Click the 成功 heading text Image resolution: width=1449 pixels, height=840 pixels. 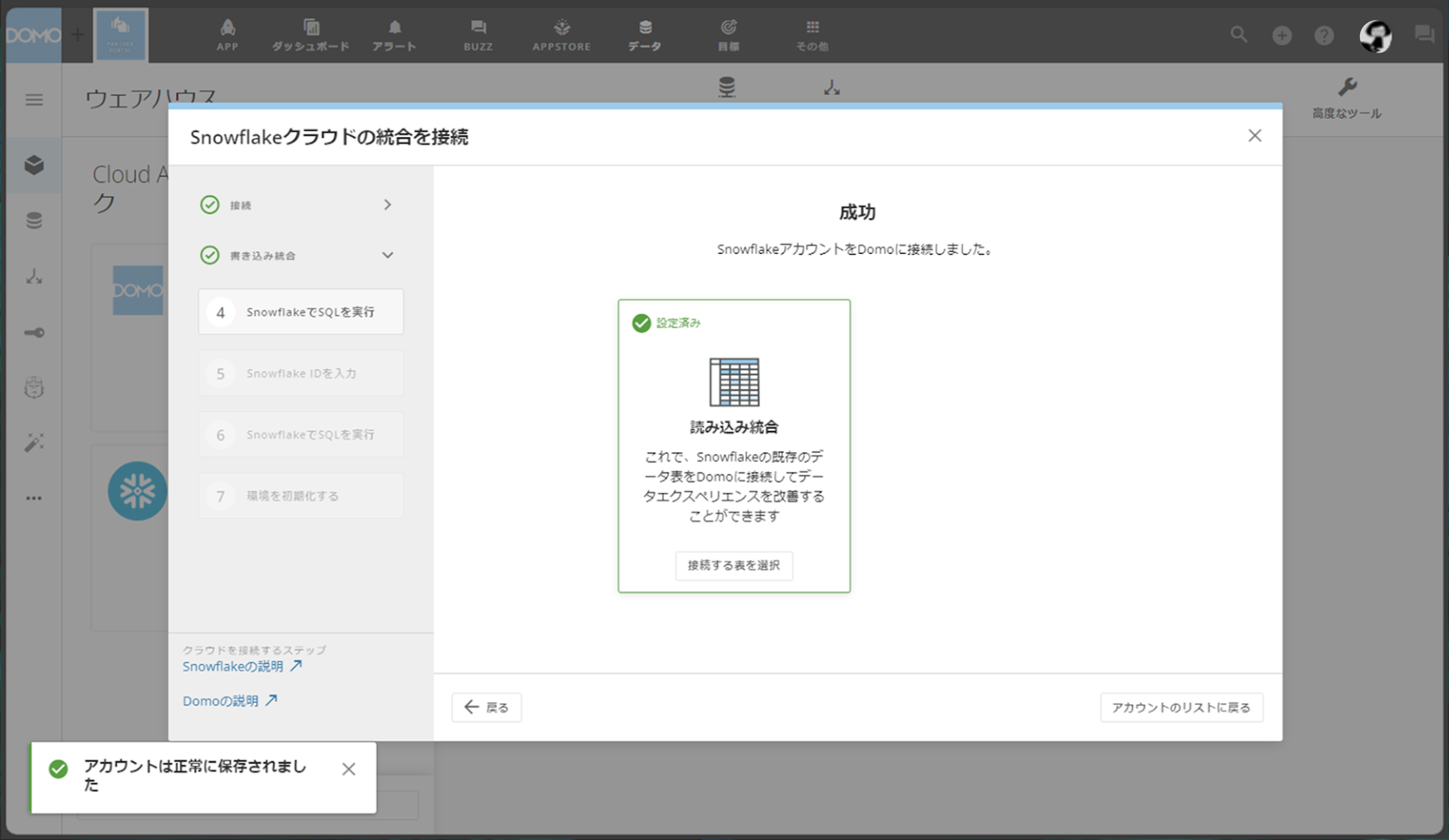click(857, 212)
